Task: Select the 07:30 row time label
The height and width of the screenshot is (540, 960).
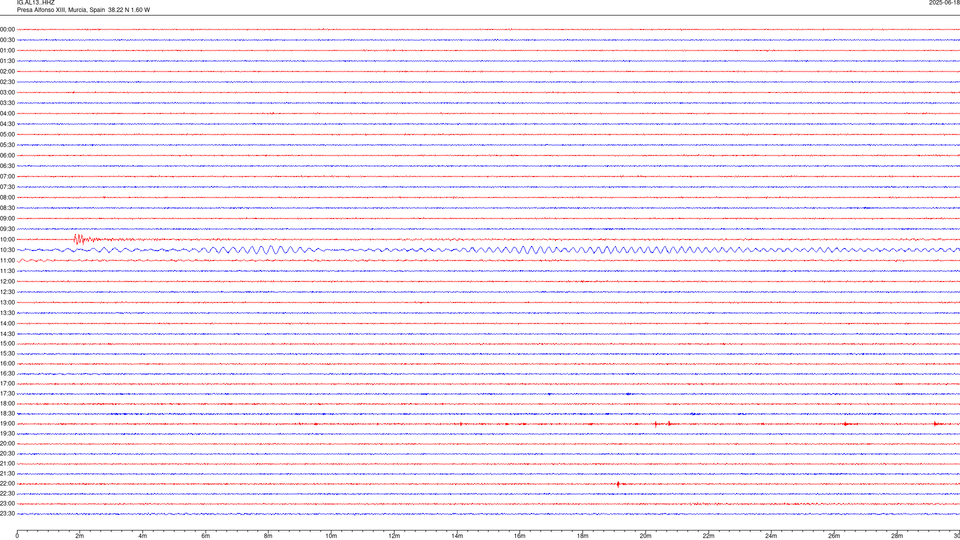Action: pyautogui.click(x=7, y=187)
